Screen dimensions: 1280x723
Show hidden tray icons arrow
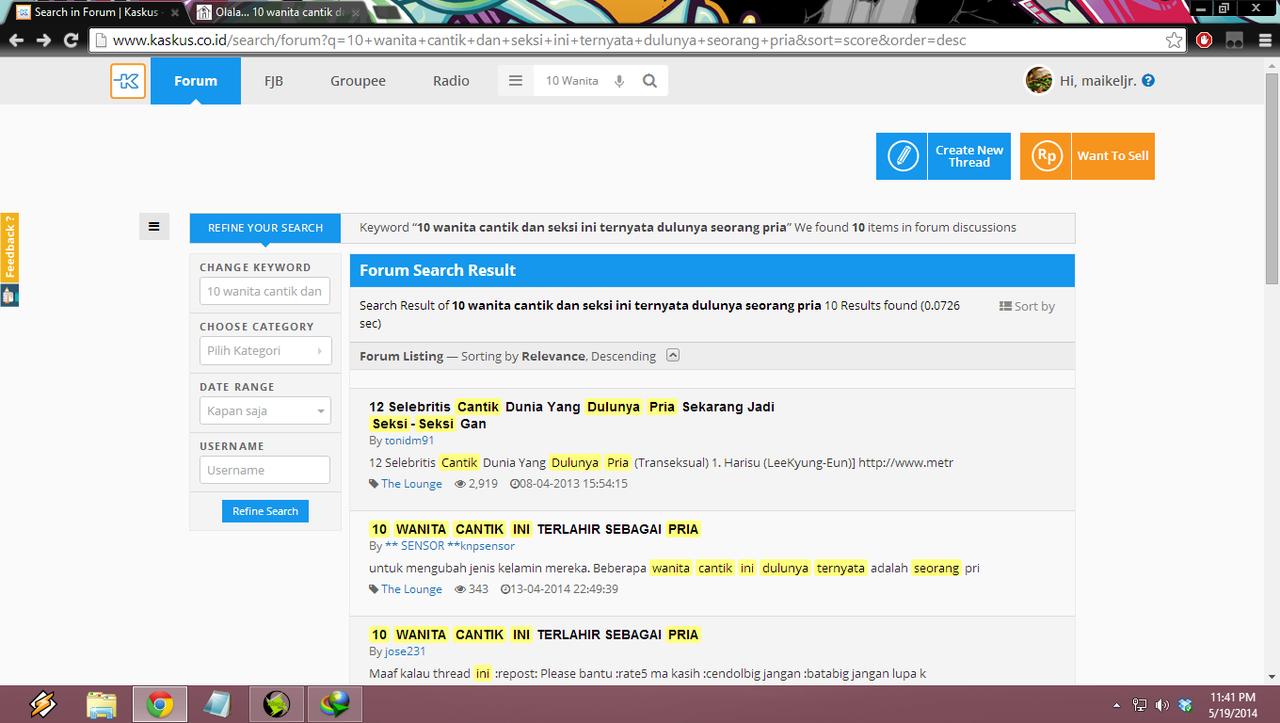pyautogui.click(x=1117, y=705)
